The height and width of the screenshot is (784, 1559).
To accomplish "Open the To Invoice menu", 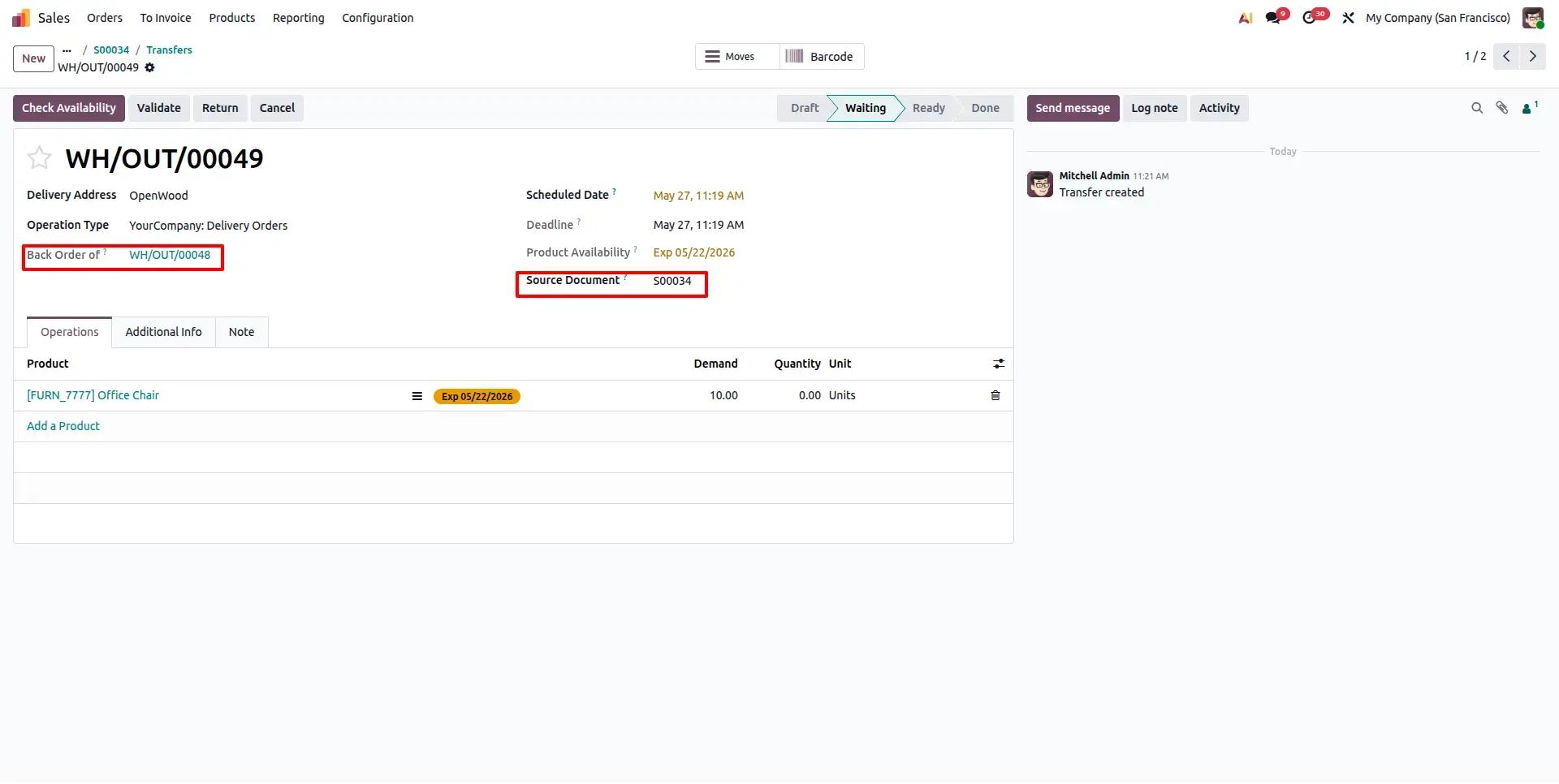I will [x=166, y=18].
